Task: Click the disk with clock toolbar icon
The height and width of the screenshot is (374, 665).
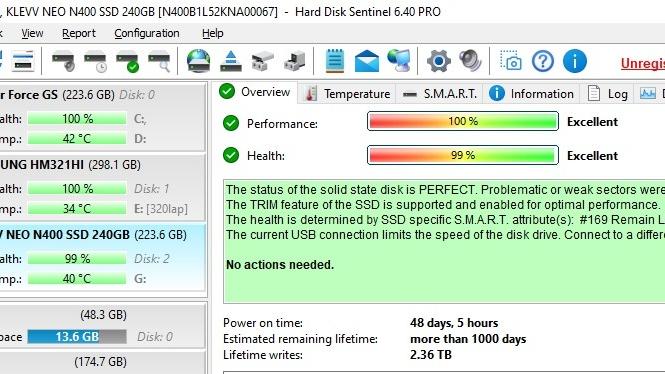Action: 95,61
